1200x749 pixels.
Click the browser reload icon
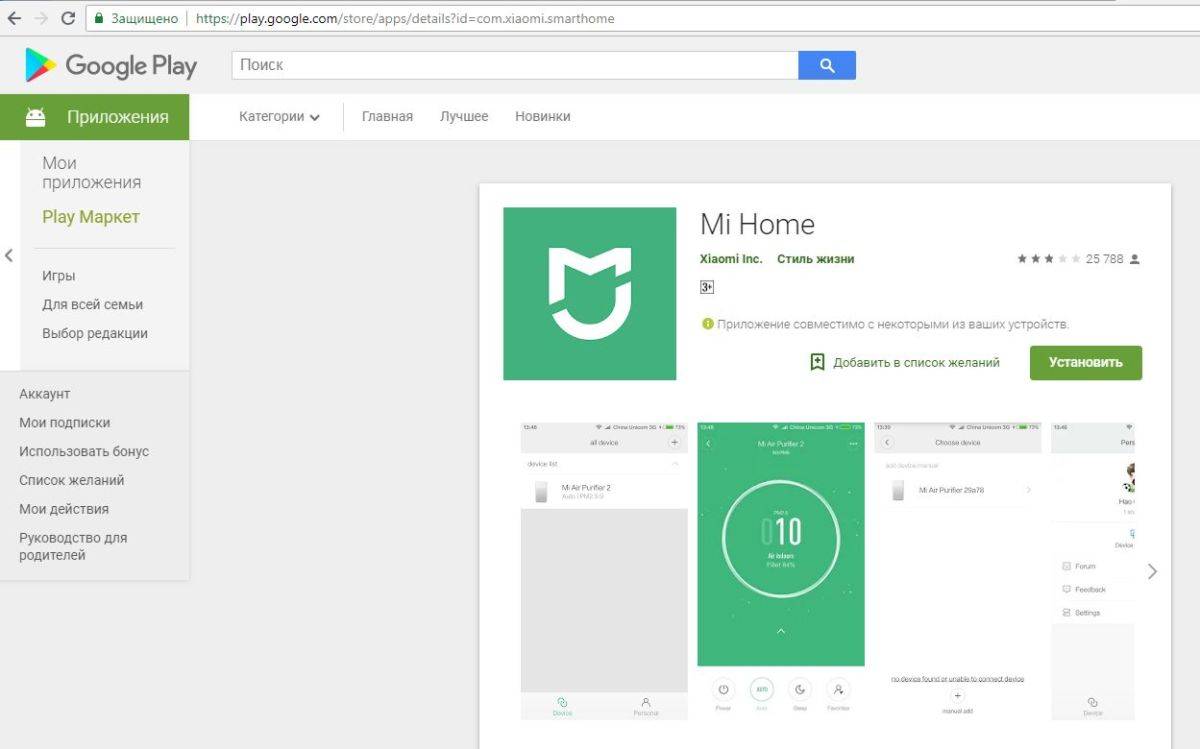point(68,18)
